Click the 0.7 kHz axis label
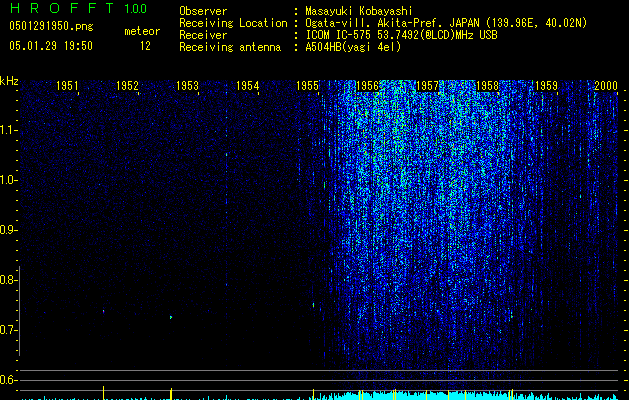 [x=8, y=330]
